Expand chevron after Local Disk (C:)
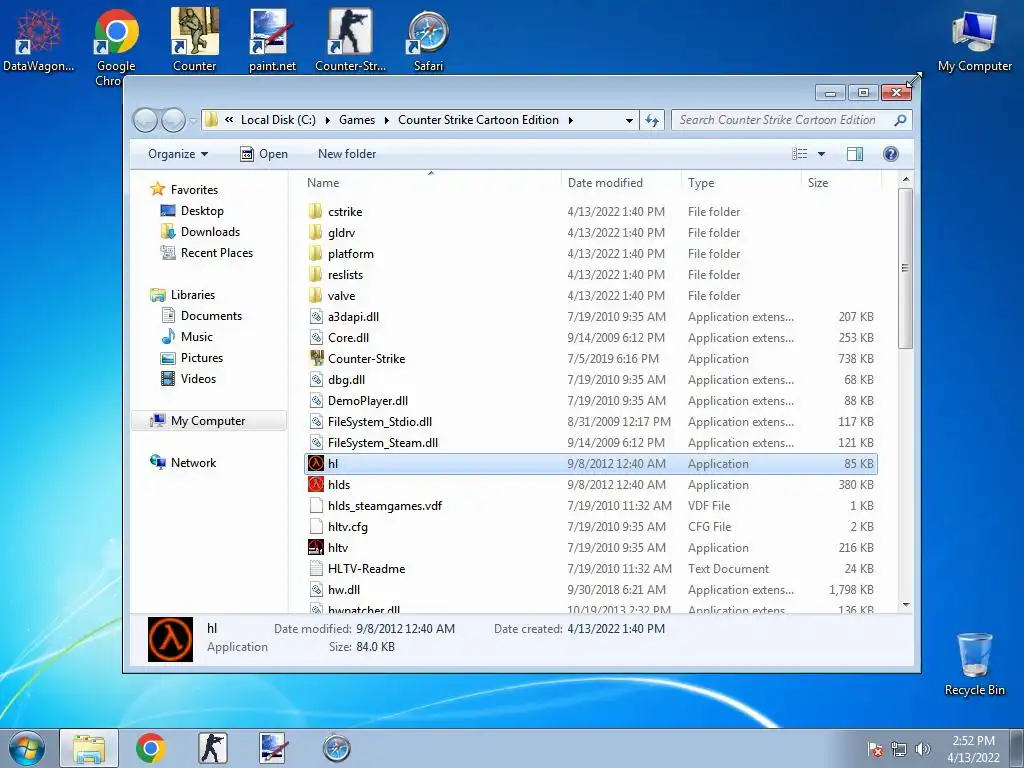 [x=327, y=120]
